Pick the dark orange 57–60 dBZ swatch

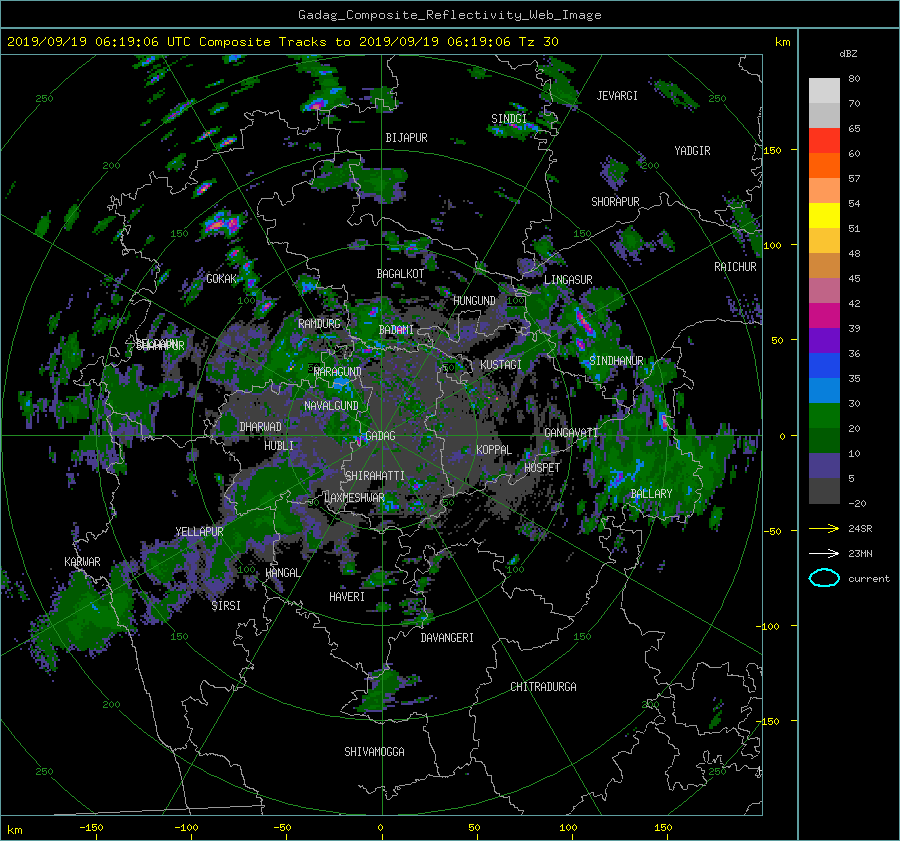(824, 166)
